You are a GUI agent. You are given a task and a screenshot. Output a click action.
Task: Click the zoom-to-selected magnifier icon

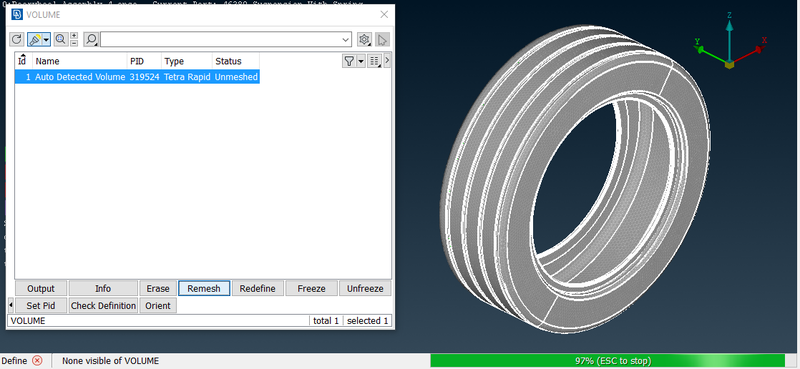pyautogui.click(x=60, y=39)
